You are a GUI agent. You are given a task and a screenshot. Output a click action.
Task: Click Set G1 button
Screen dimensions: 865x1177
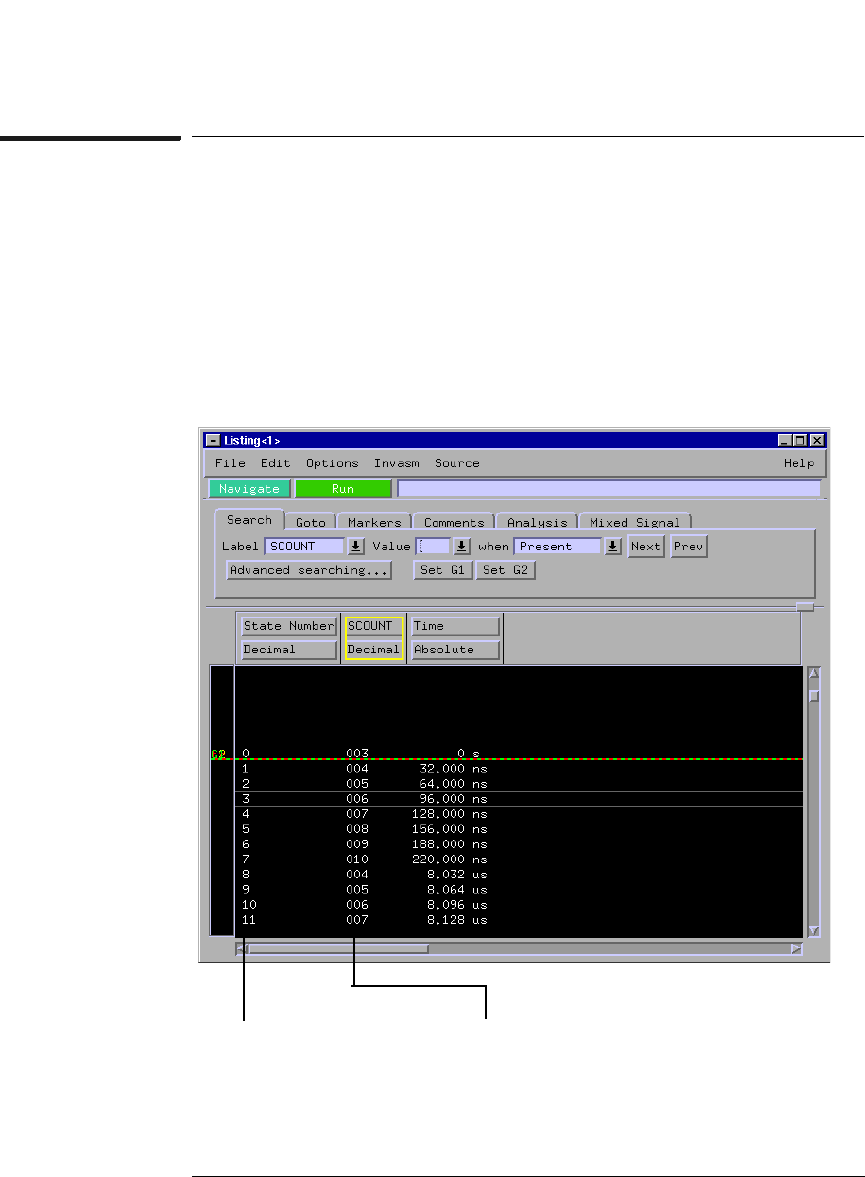click(442, 570)
